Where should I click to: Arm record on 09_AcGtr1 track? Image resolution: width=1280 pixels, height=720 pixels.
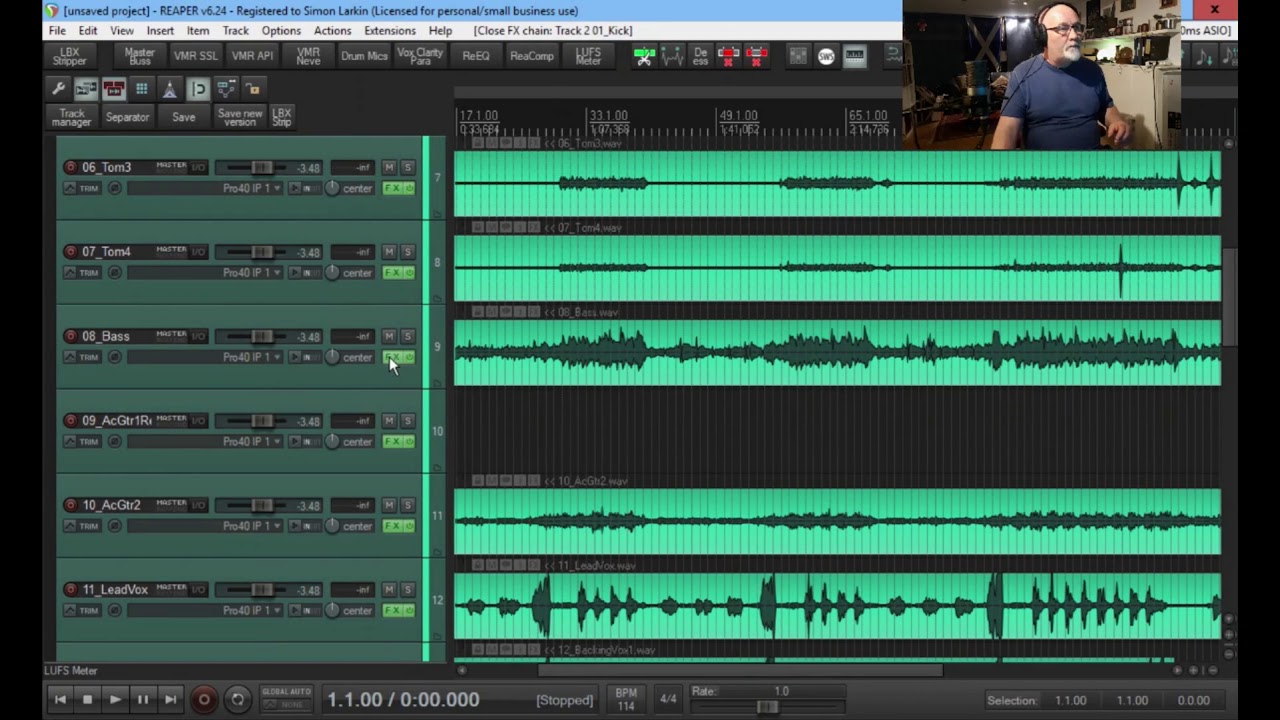pos(70,420)
